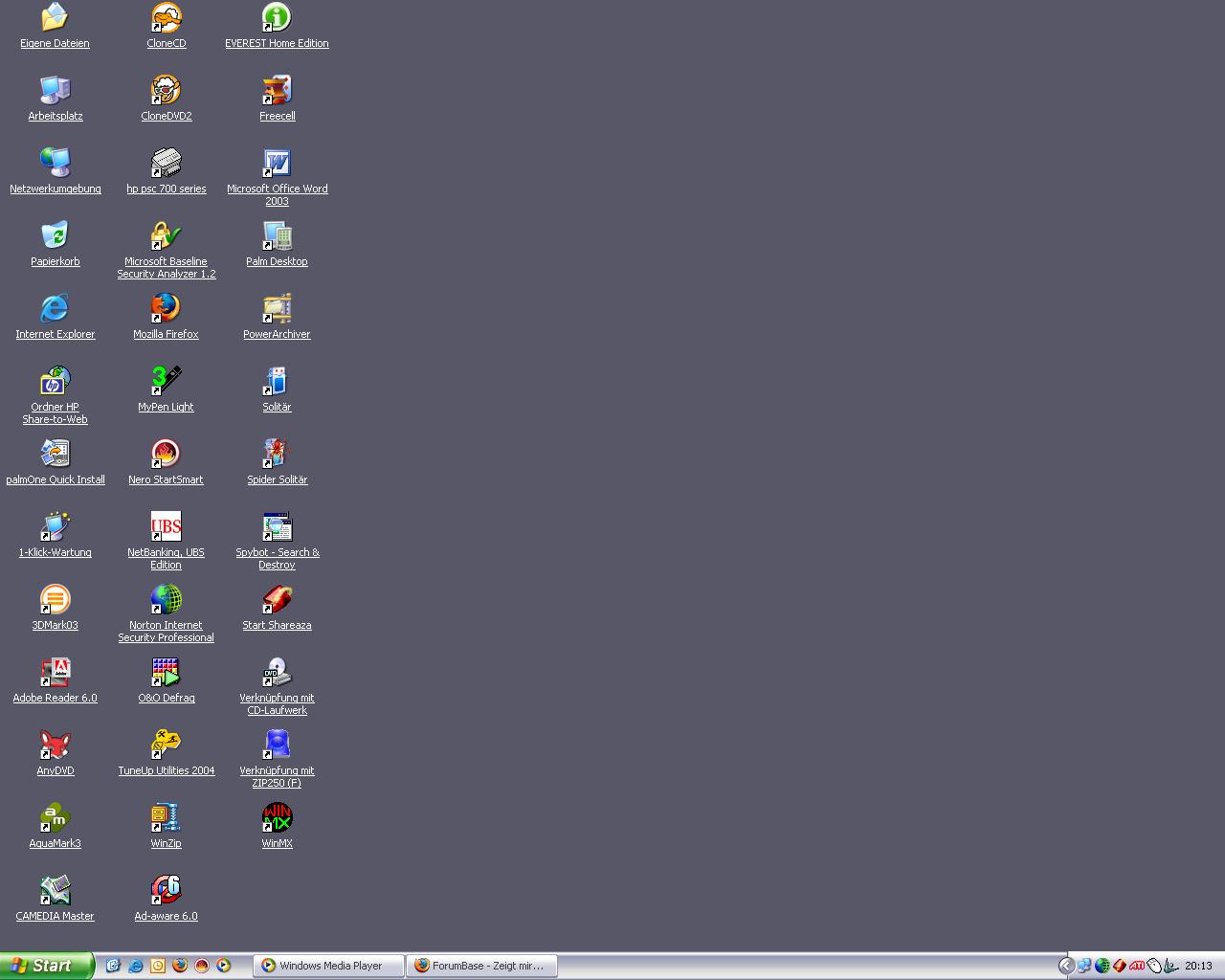The width and height of the screenshot is (1225, 980).
Task: Click the red Shareaza tray icon
Action: tap(1119, 966)
